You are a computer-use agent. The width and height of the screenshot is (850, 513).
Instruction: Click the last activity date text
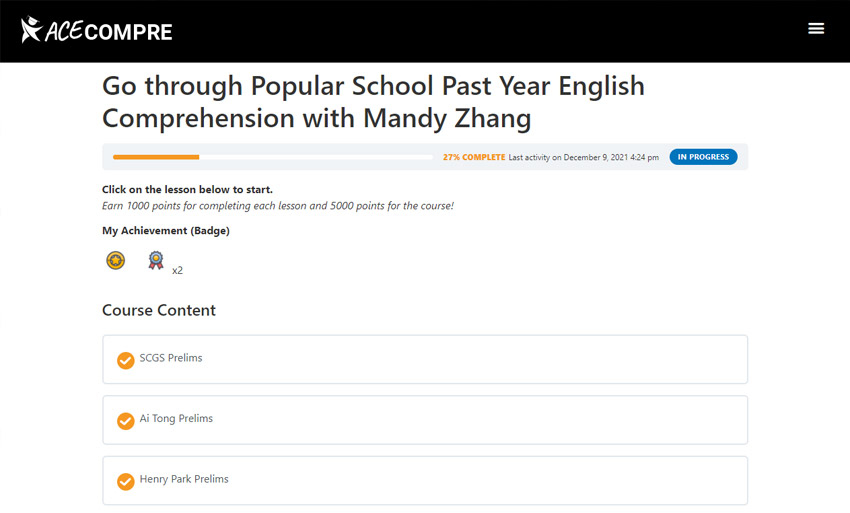[x=584, y=157]
